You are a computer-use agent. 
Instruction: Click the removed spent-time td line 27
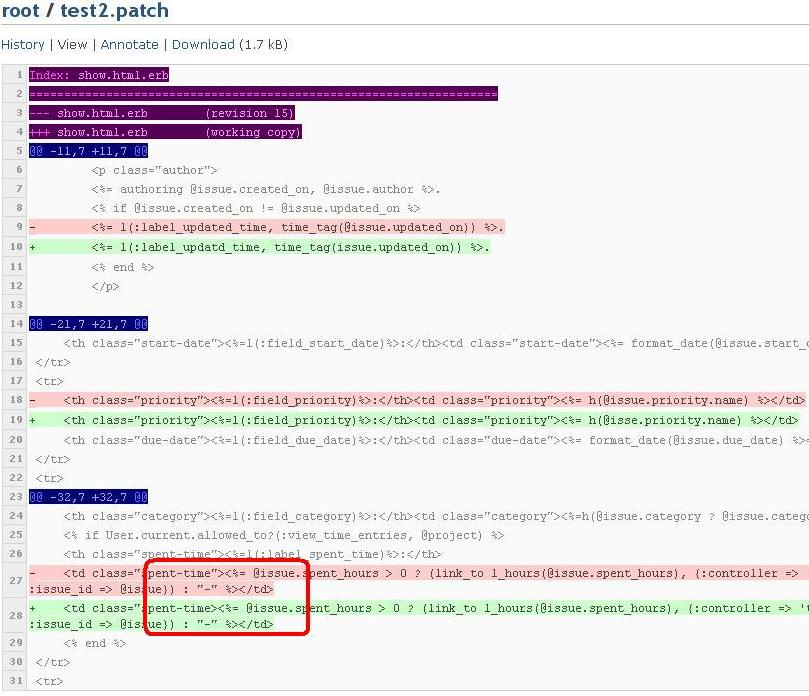(x=419, y=581)
